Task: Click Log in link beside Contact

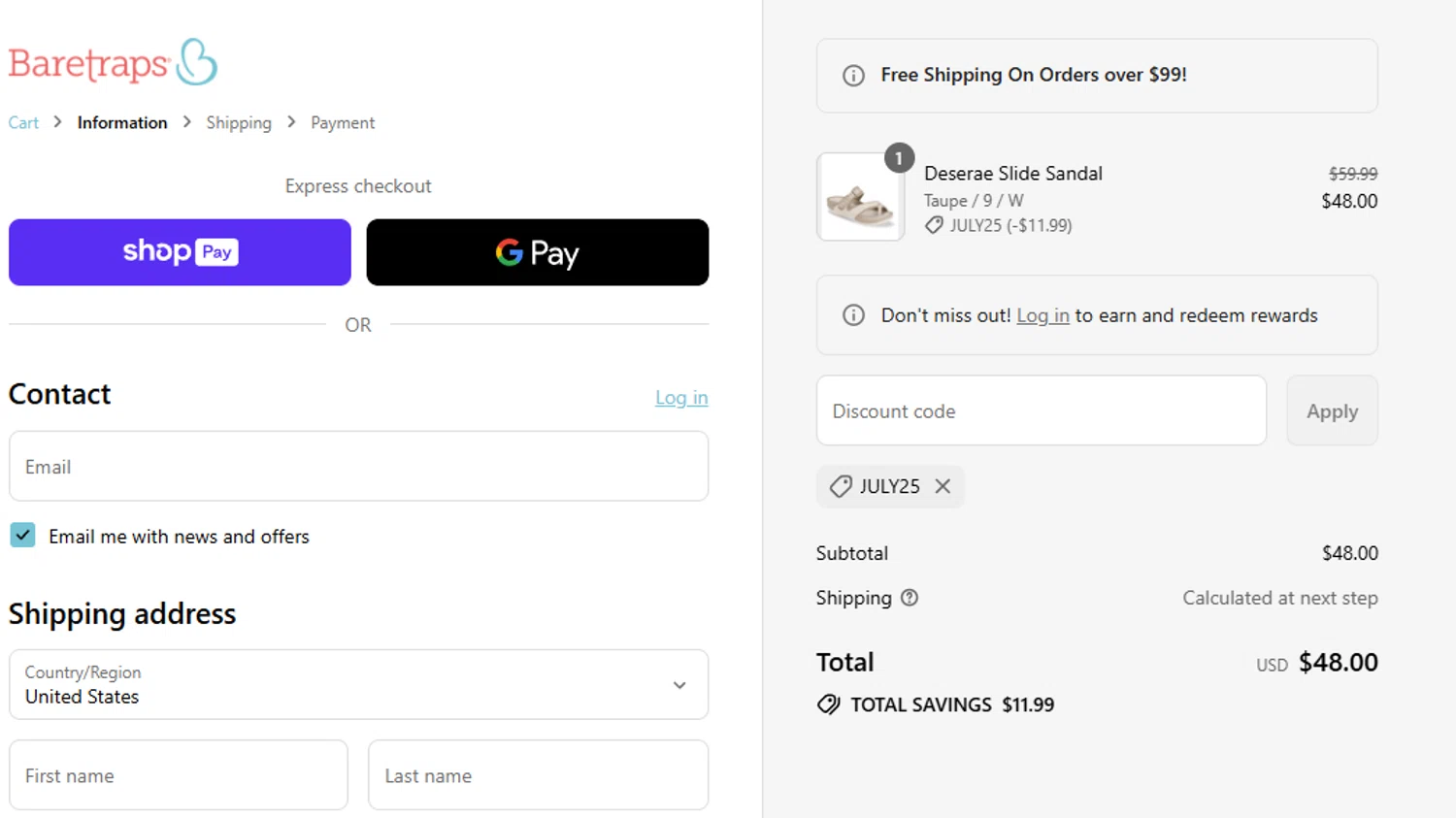Action: 681,397
